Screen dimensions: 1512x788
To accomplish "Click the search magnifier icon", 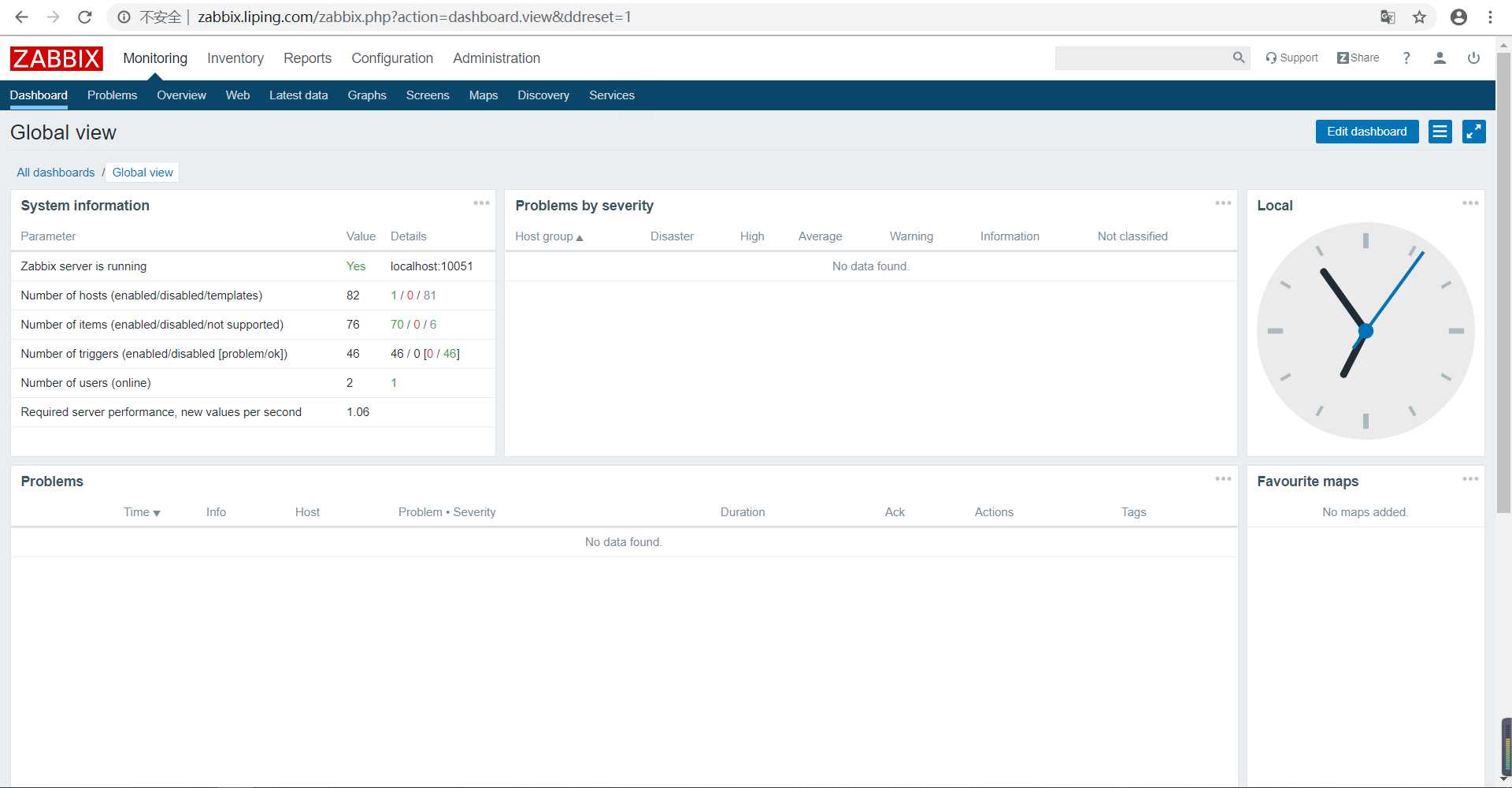I will (1239, 58).
